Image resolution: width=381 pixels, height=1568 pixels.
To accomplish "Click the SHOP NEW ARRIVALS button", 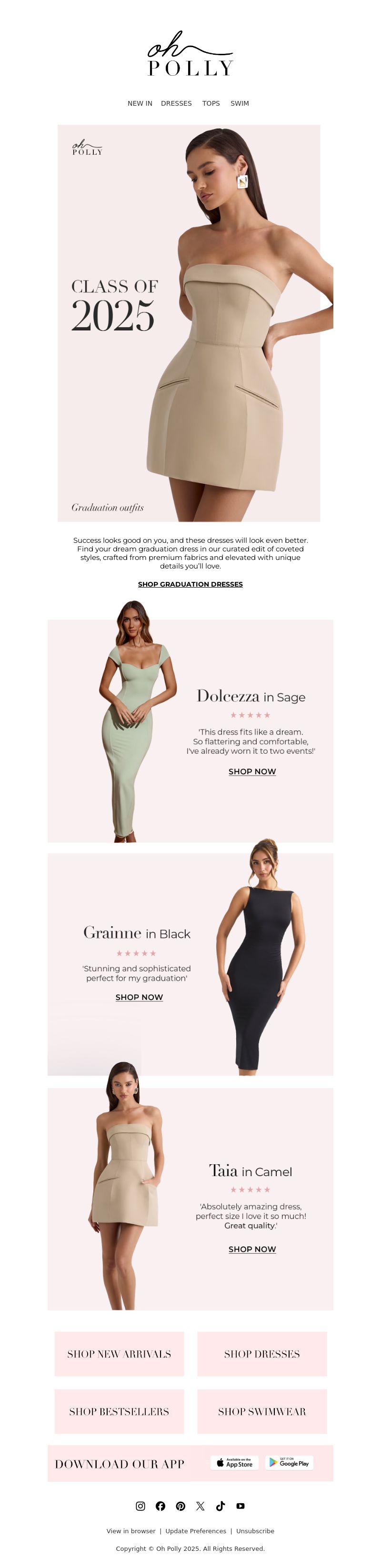I will click(x=119, y=1354).
